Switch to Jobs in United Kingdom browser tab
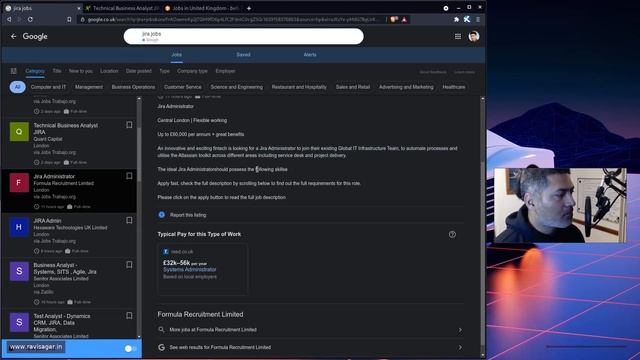Viewport: 640px width, 360px height. 202,8
